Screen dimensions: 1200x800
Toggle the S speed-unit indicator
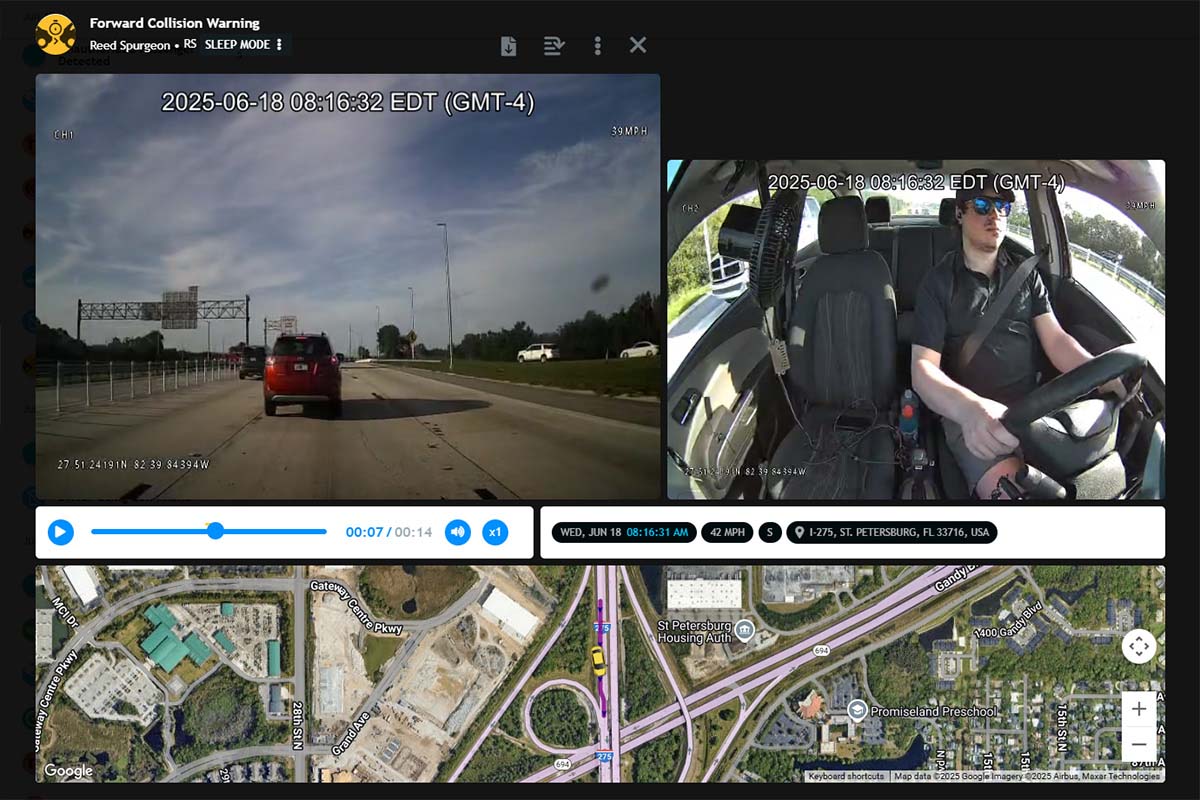pos(769,532)
